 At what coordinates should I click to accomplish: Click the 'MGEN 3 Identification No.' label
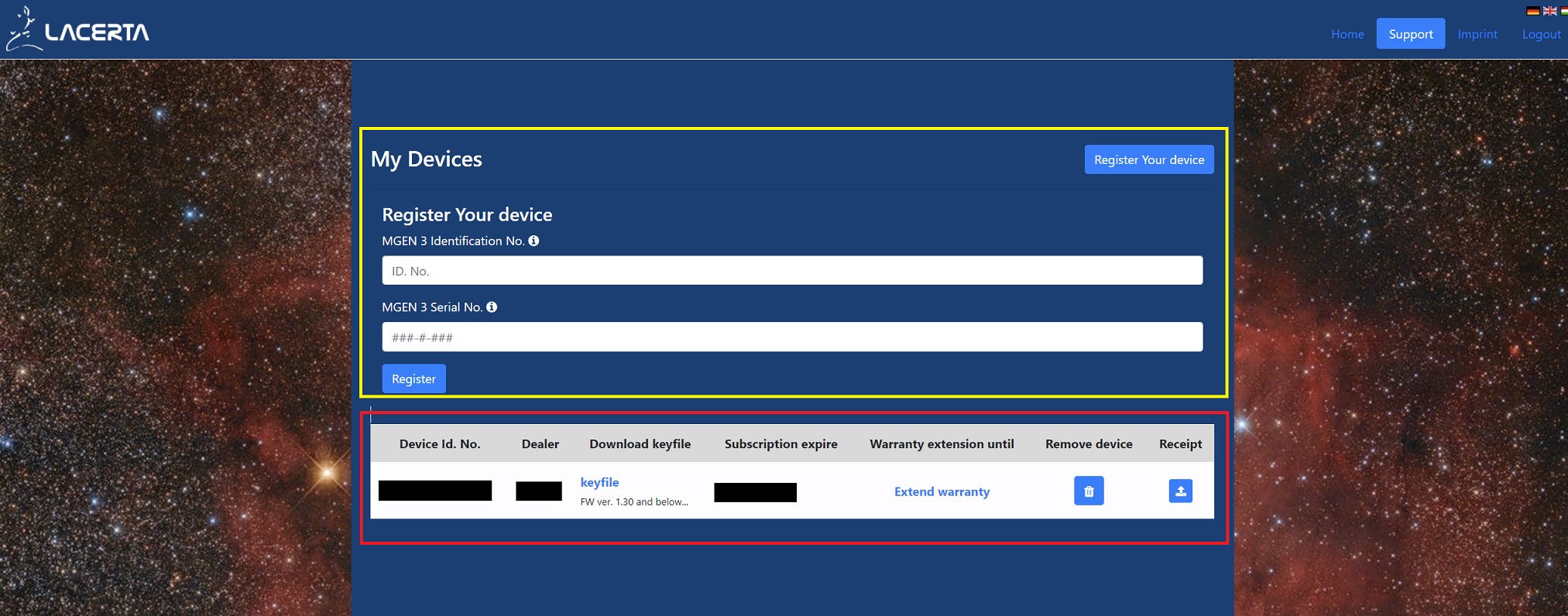tap(453, 241)
